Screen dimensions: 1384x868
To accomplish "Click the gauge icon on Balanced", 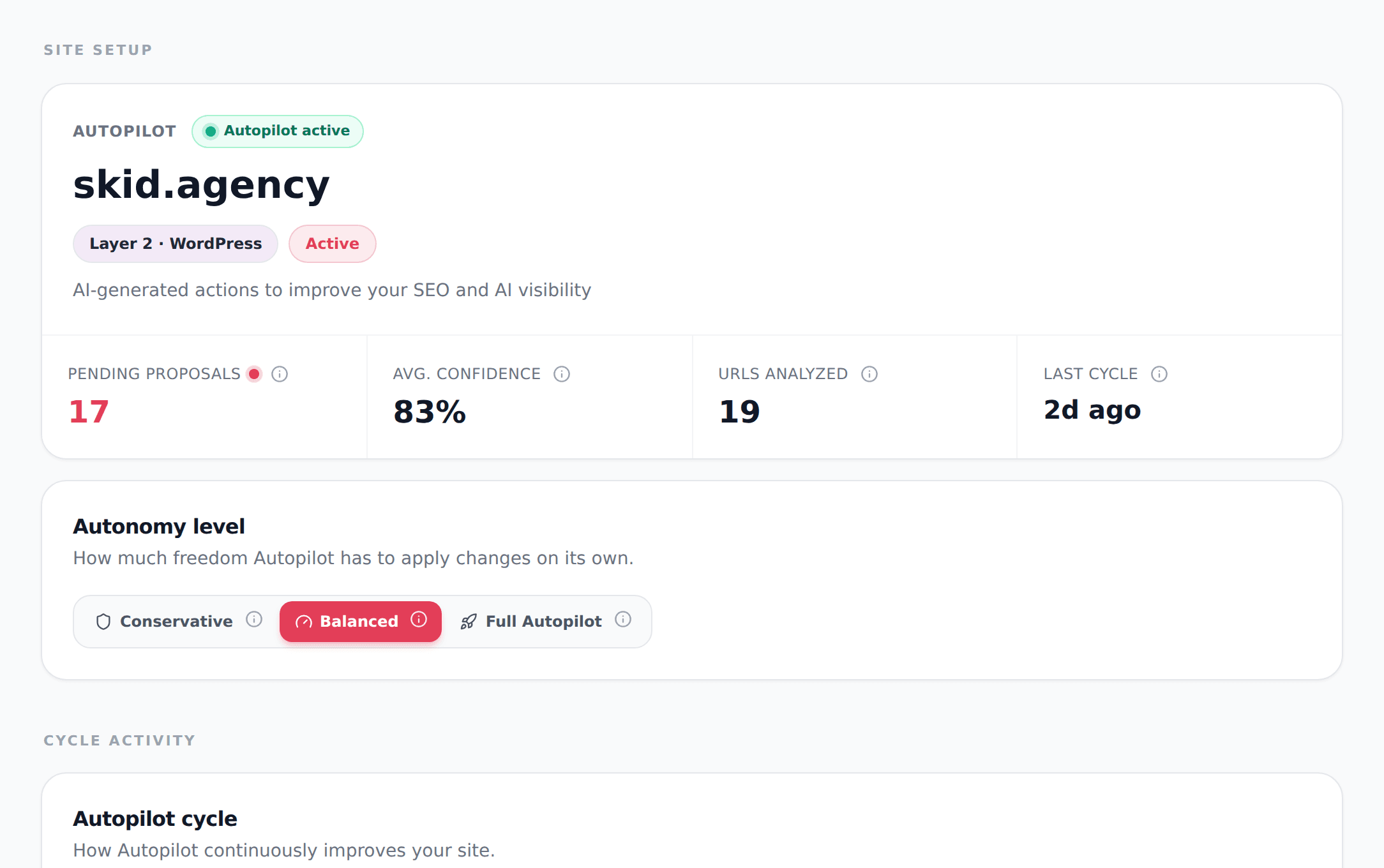I will click(304, 622).
